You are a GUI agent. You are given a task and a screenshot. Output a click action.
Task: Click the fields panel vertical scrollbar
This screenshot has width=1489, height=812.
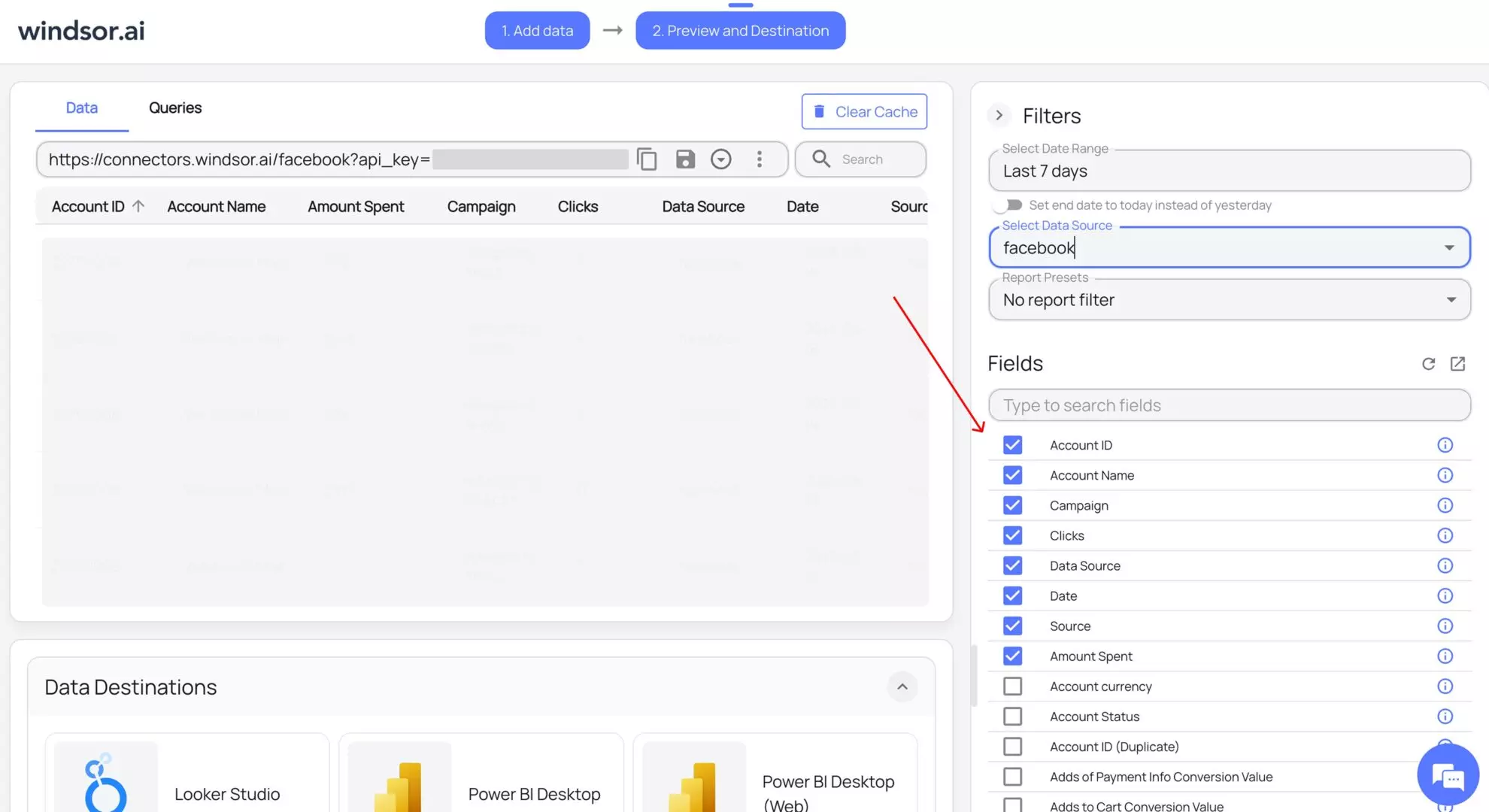[x=974, y=675]
